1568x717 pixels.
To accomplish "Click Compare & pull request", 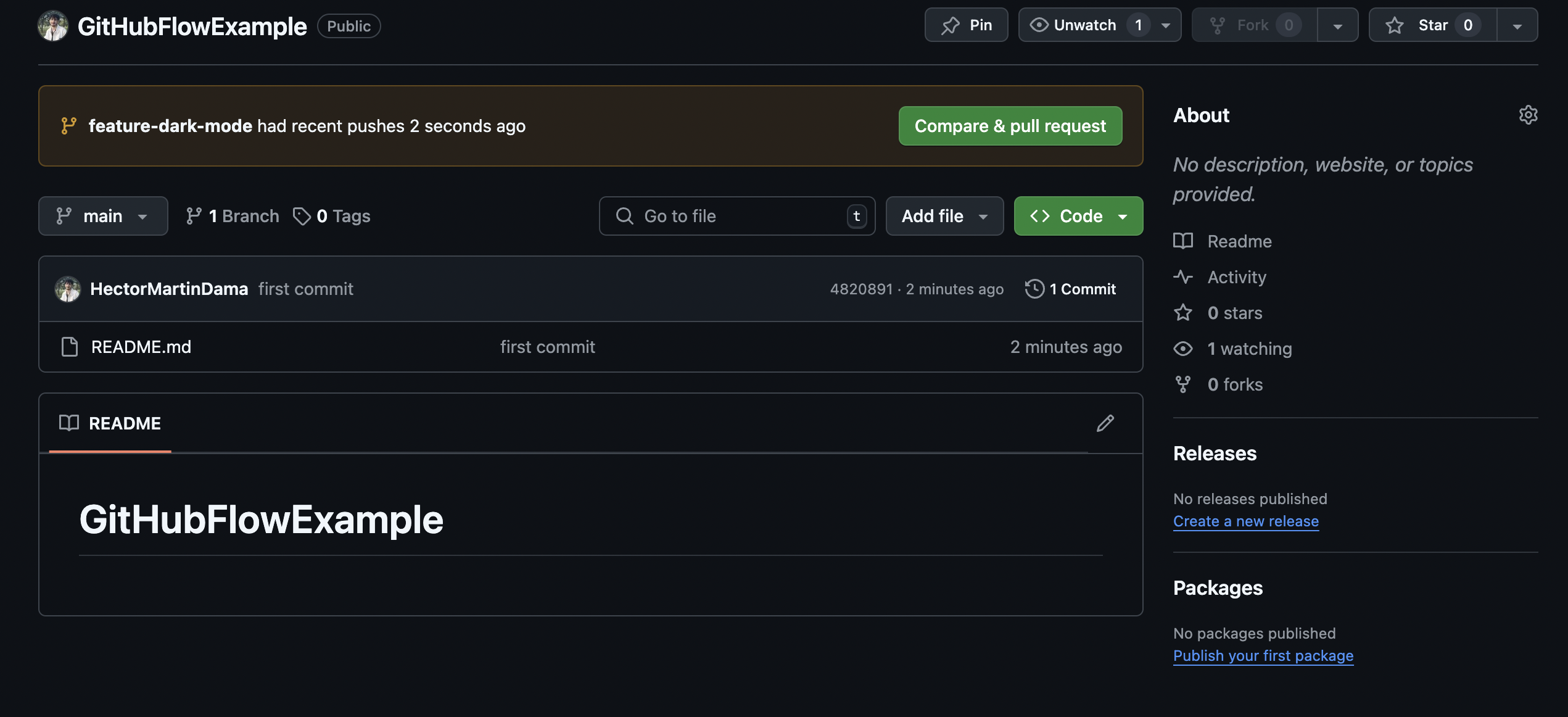I will [1010, 126].
